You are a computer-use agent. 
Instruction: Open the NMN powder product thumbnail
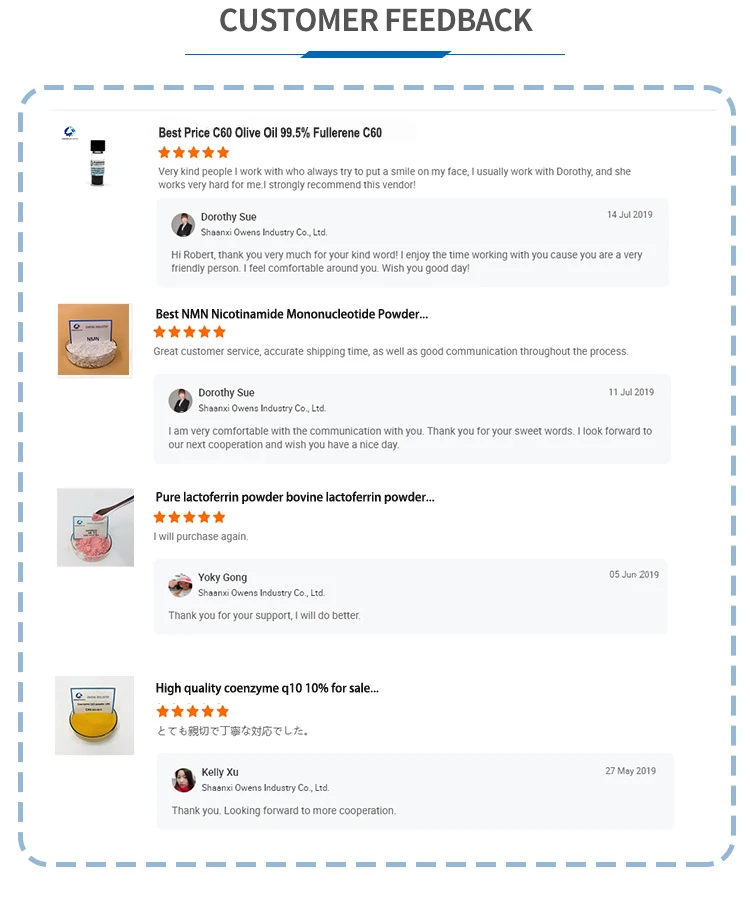(x=94, y=340)
